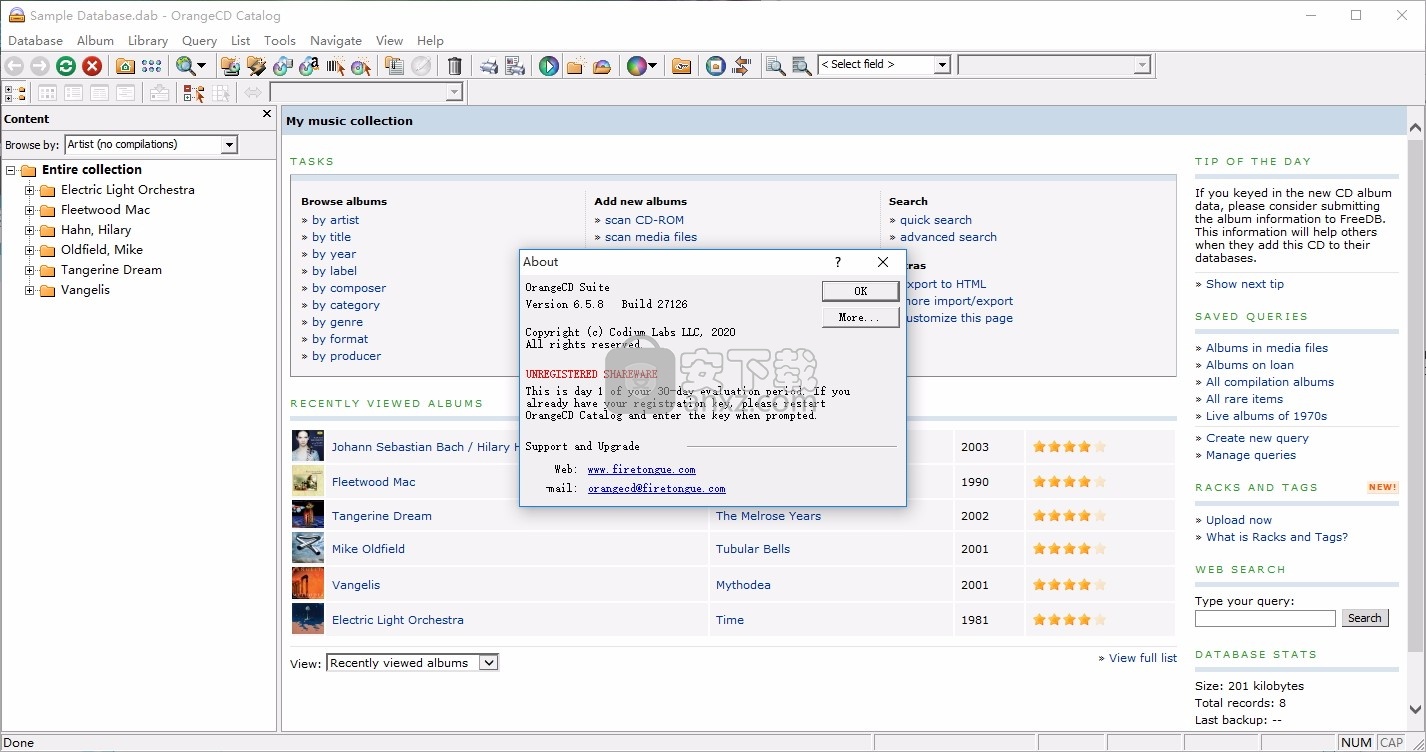Viewport: 1426px width, 752px height.
Task: Open the Recently viewed albums View dropdown
Action: 488,663
